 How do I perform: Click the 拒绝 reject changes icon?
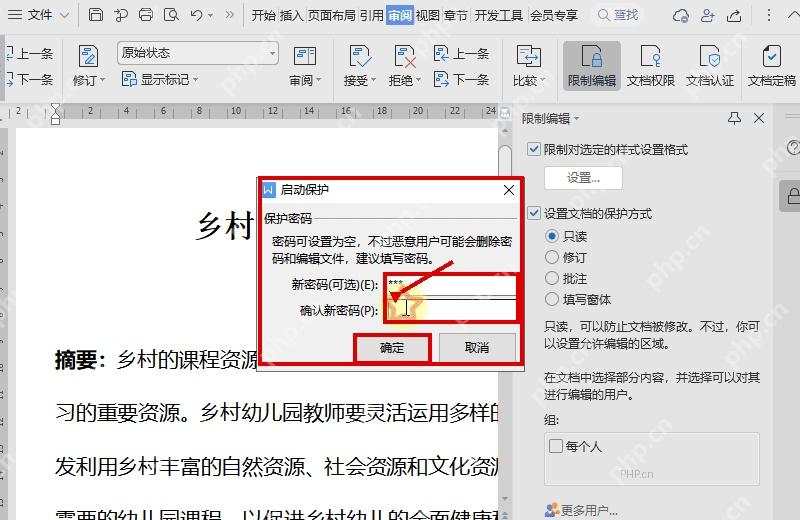click(x=405, y=56)
